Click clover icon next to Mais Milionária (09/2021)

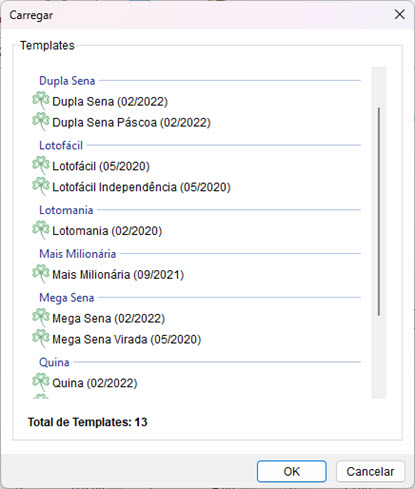(41, 274)
